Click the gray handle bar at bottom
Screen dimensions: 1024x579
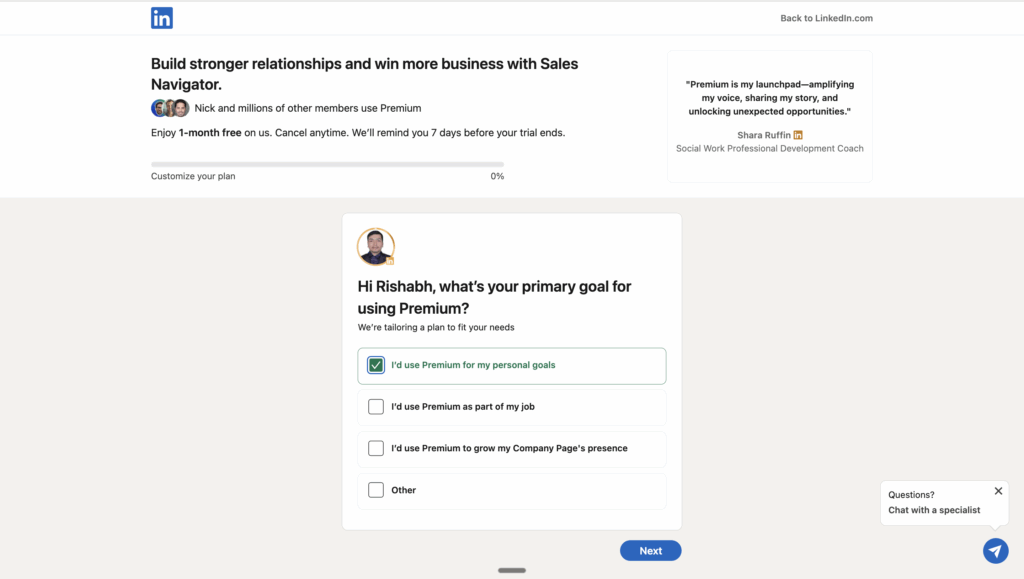[512, 570]
